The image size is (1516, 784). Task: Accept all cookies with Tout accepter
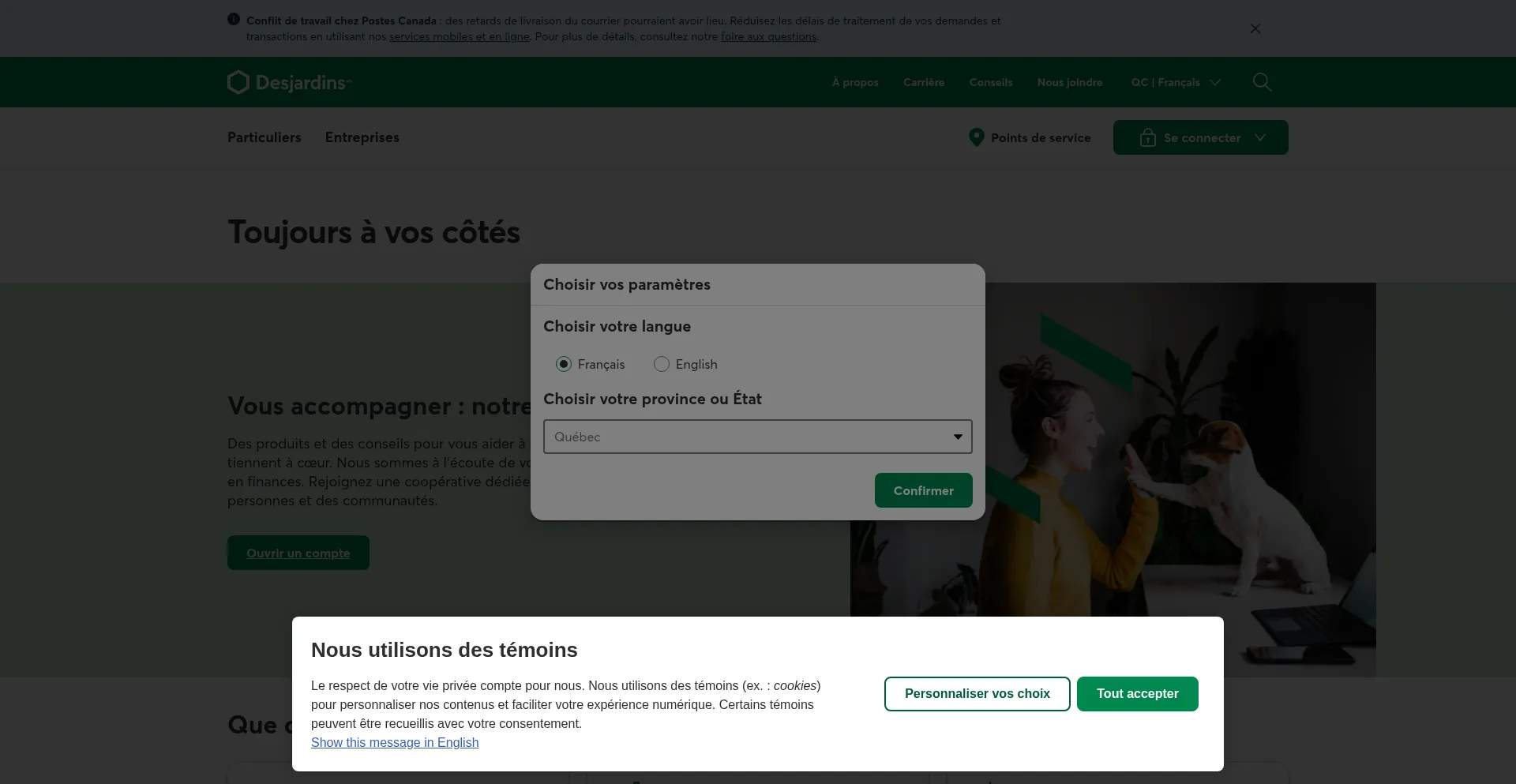pyautogui.click(x=1138, y=694)
